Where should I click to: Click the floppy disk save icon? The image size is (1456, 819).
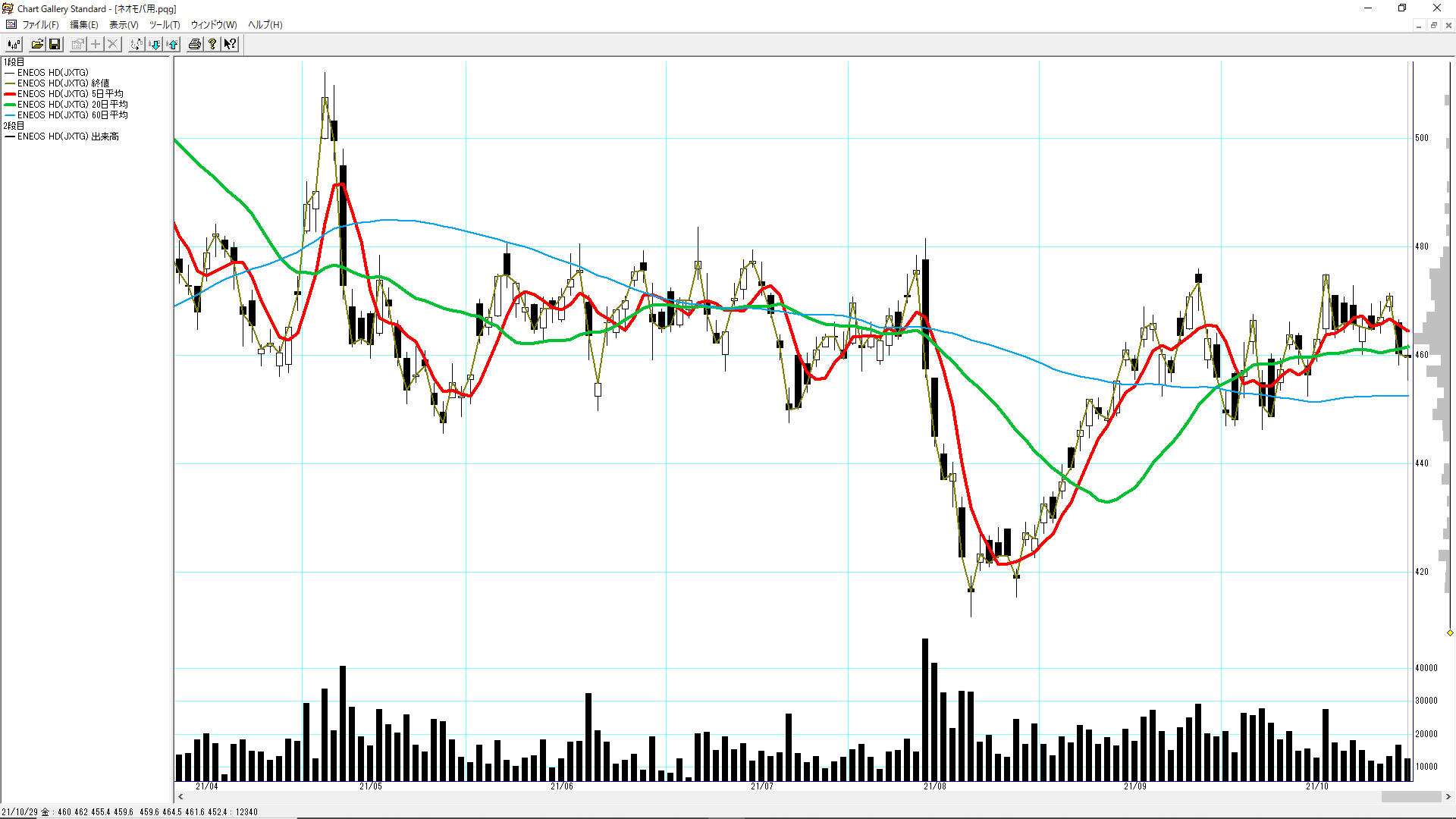55,44
